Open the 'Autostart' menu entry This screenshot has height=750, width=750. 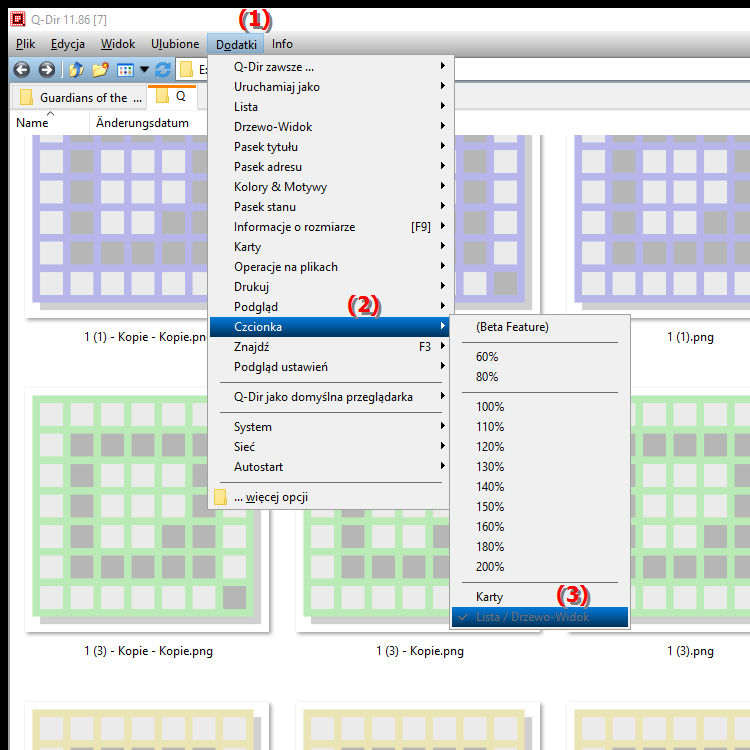(x=331, y=467)
